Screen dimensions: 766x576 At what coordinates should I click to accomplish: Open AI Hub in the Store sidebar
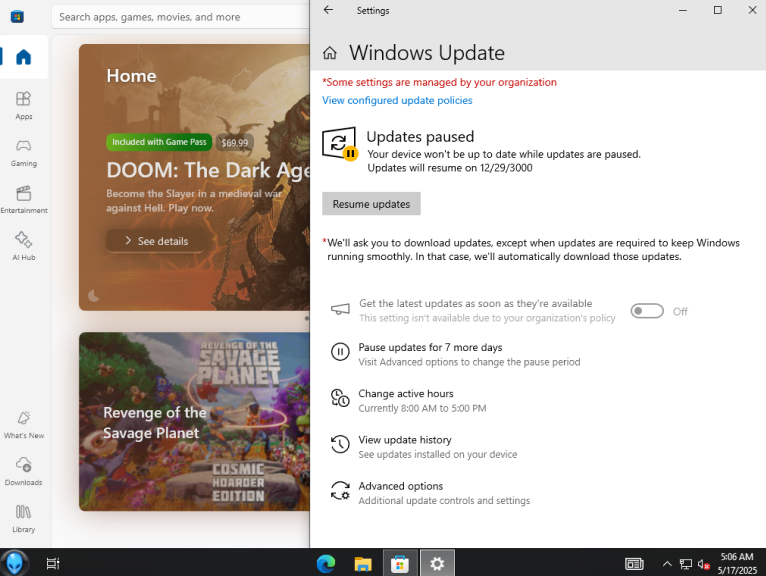point(23,246)
